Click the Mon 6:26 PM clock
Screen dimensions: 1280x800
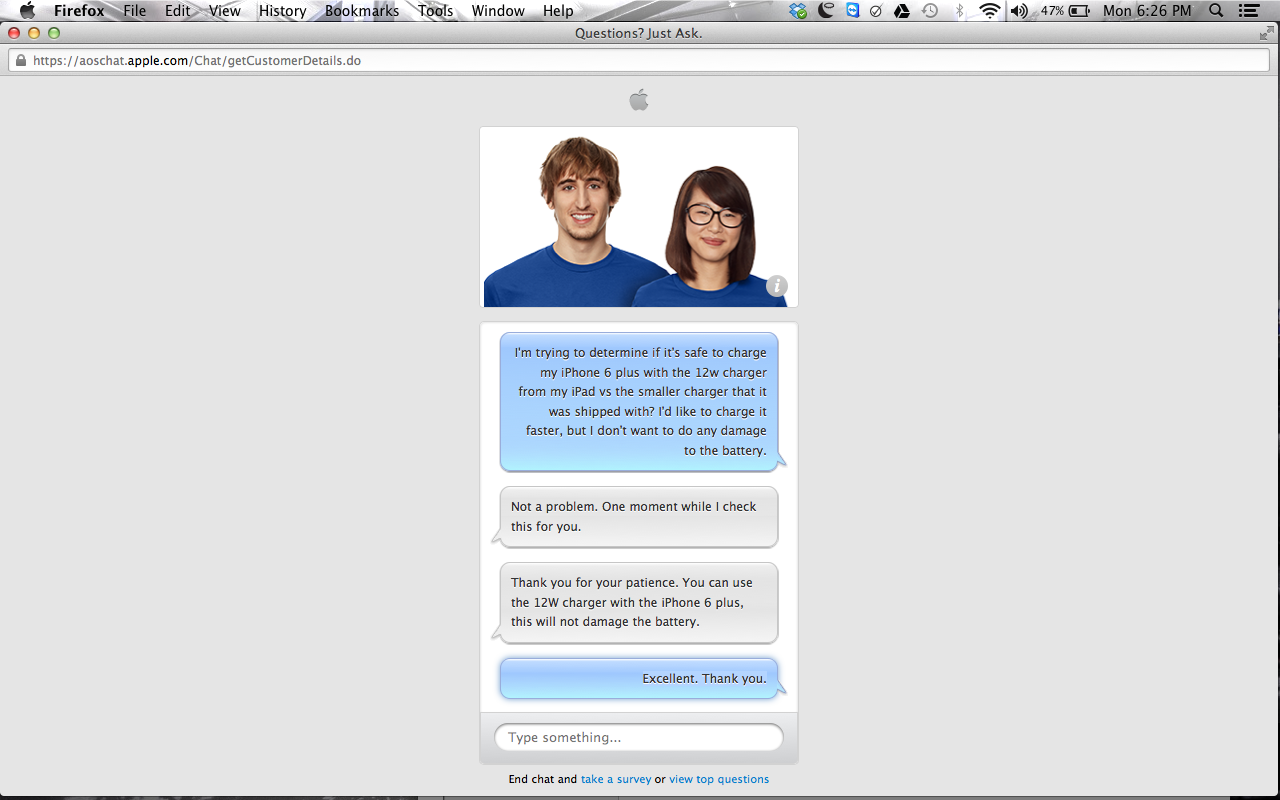(x=1147, y=11)
